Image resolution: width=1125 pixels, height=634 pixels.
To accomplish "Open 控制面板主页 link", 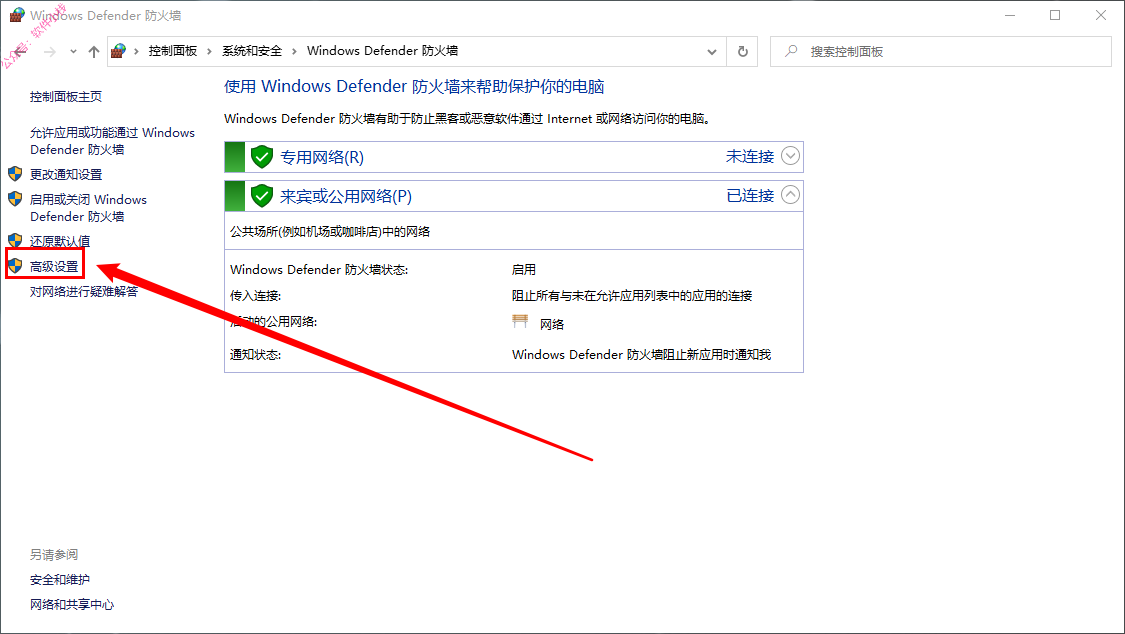I will (x=66, y=97).
